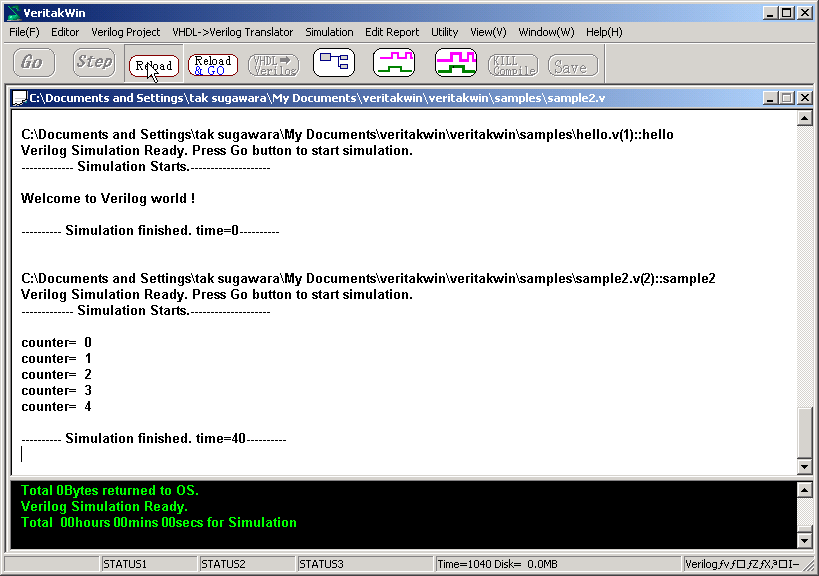Click the 'counter= 4' output line
Viewport: 819px width, 576px height.
click(56, 406)
